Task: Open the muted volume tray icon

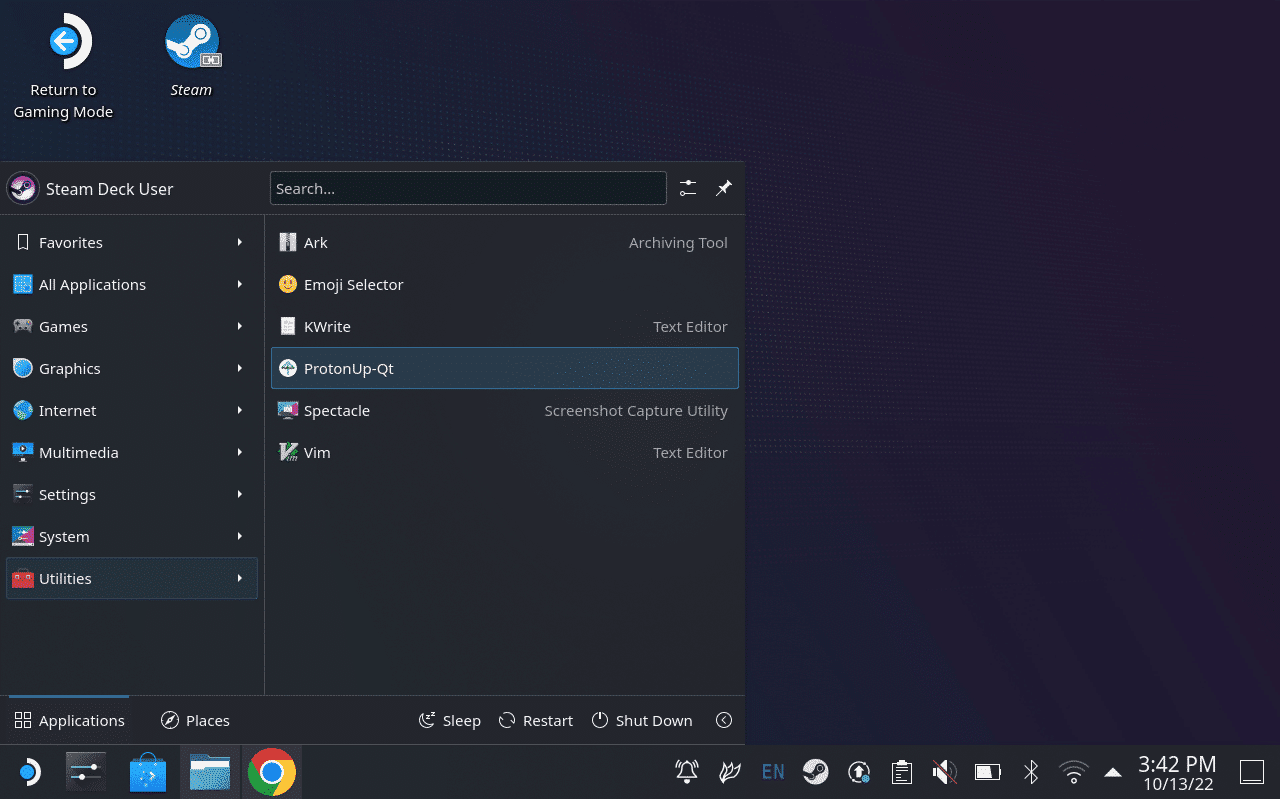Action: [945, 772]
